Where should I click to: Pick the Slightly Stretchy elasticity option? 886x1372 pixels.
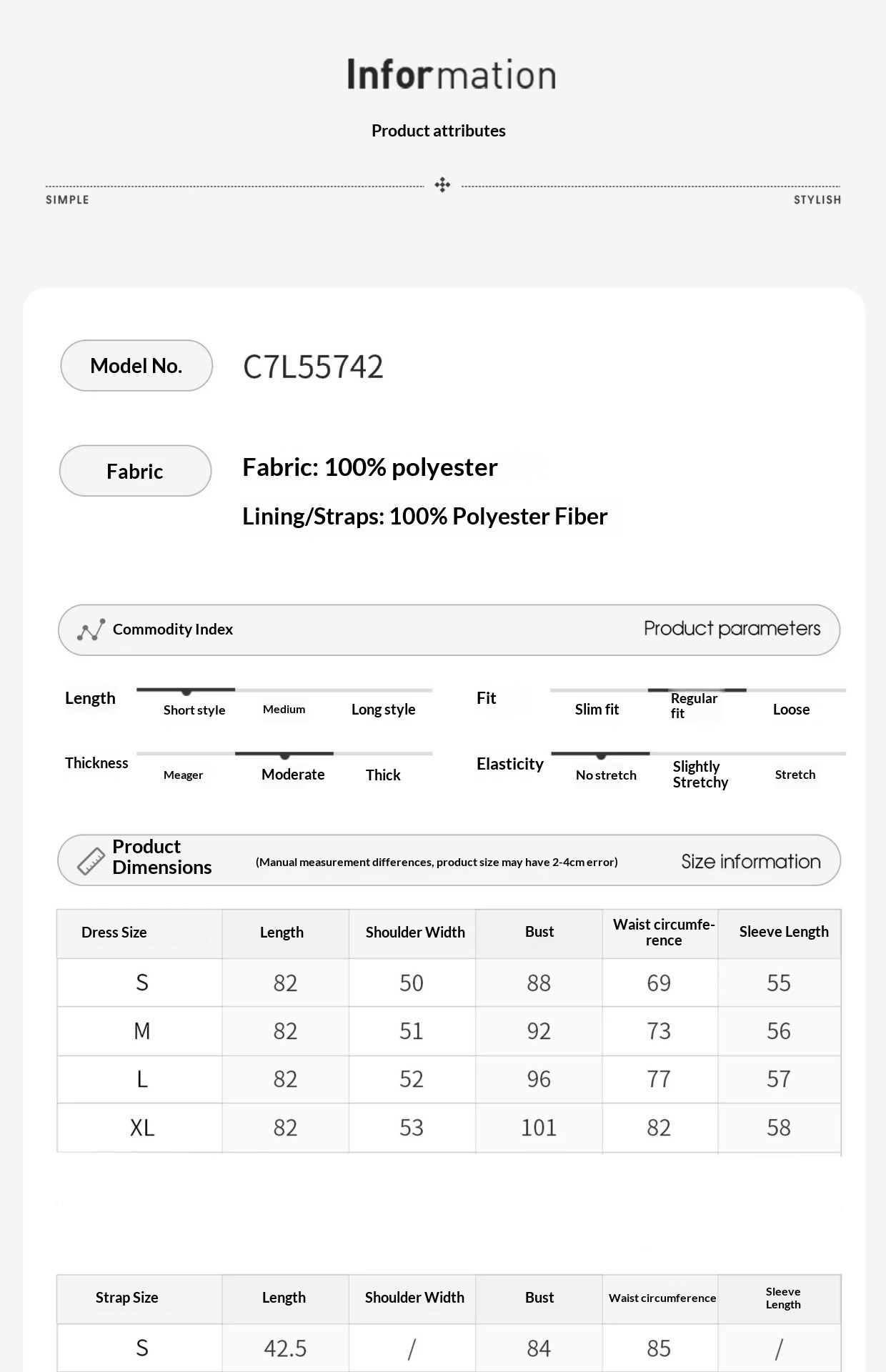click(x=700, y=775)
